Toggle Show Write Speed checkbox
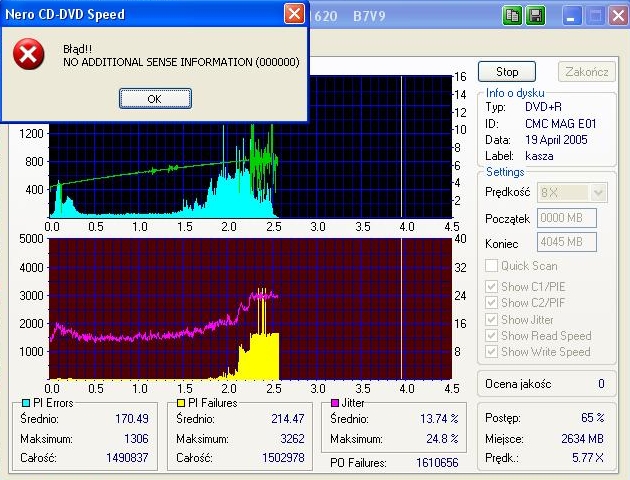 tap(491, 351)
